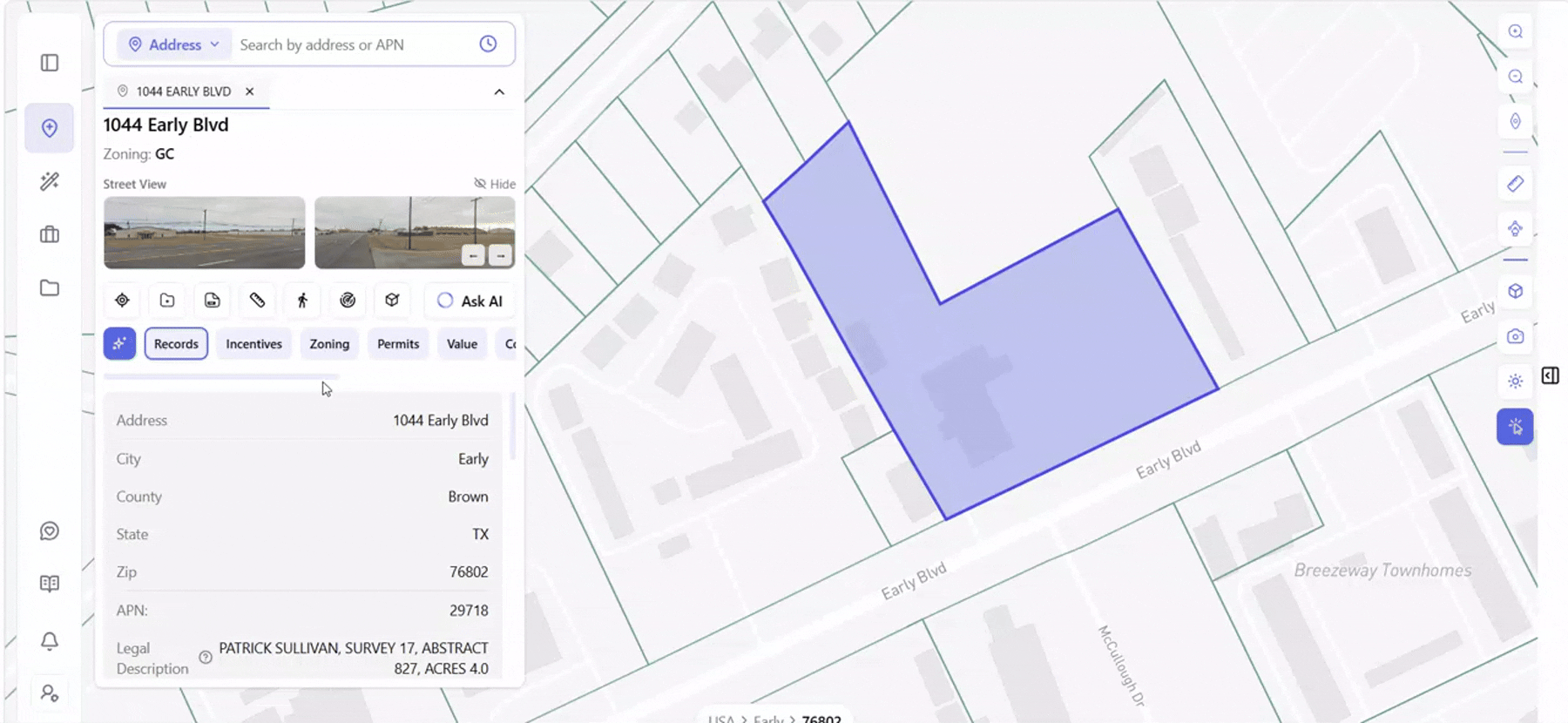Switch to the Incentives tab
The height and width of the screenshot is (723, 1568).
point(254,344)
